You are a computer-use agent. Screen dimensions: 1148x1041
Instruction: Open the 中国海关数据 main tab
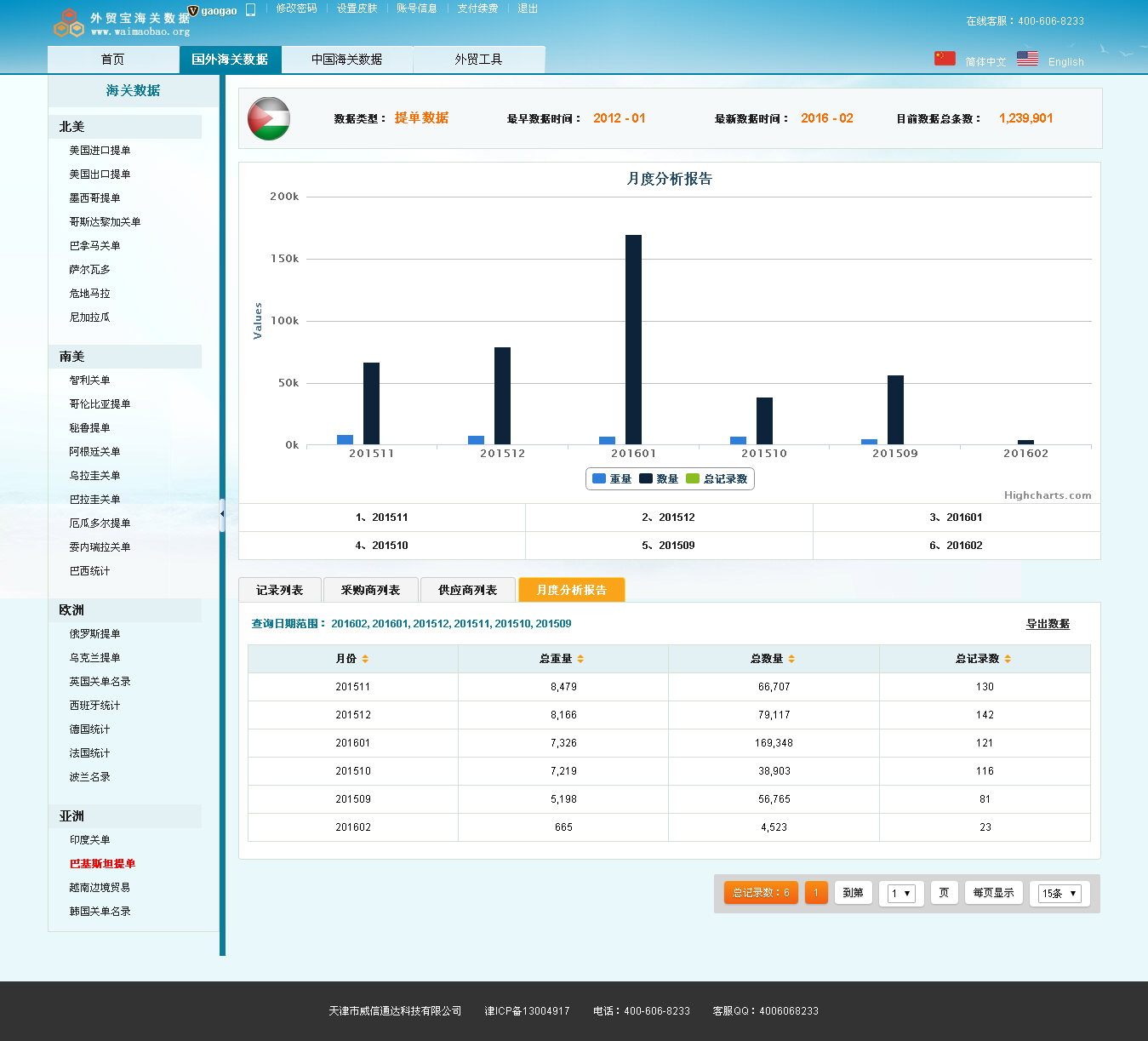coord(346,60)
